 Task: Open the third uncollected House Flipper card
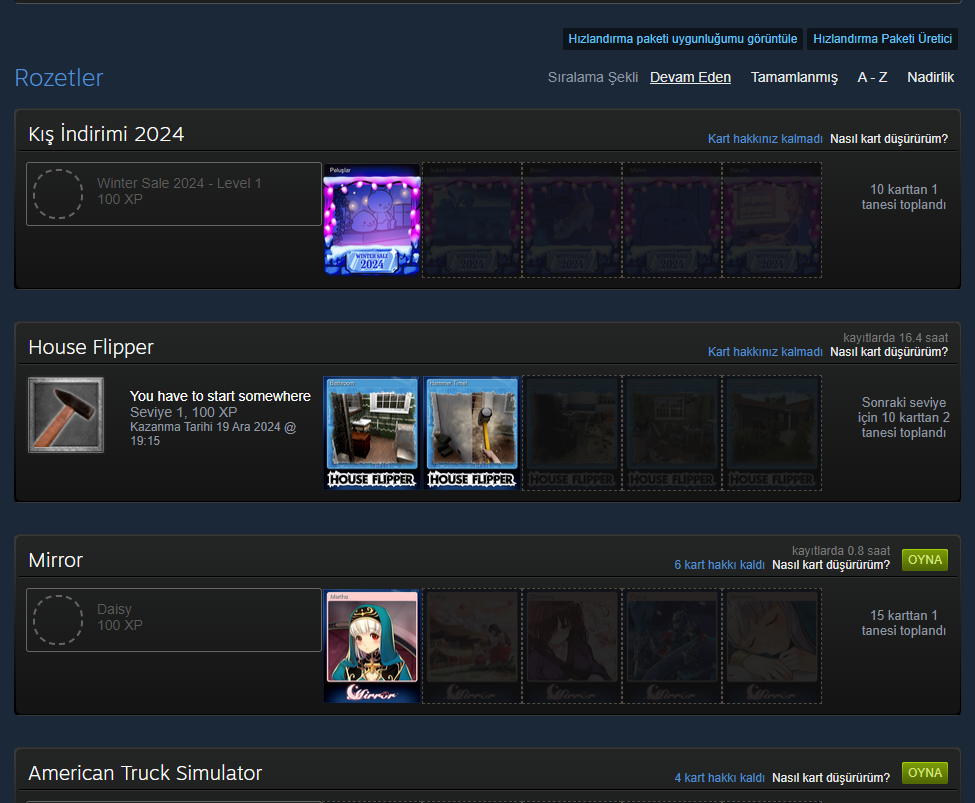[572, 433]
